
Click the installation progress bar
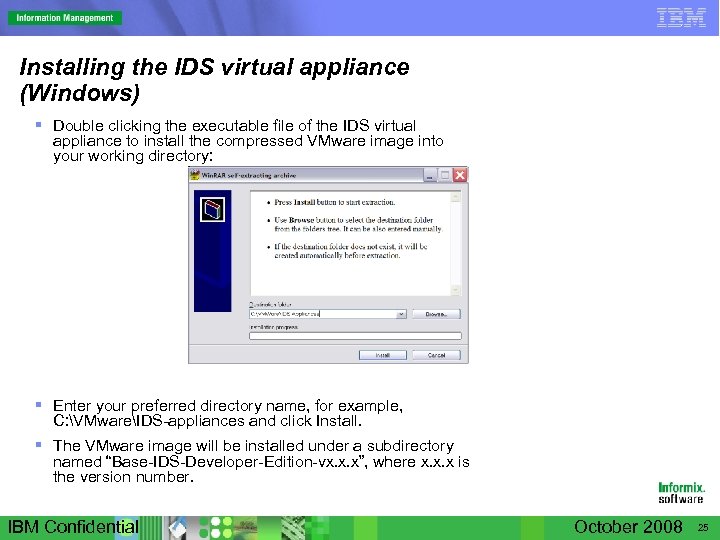[355, 336]
